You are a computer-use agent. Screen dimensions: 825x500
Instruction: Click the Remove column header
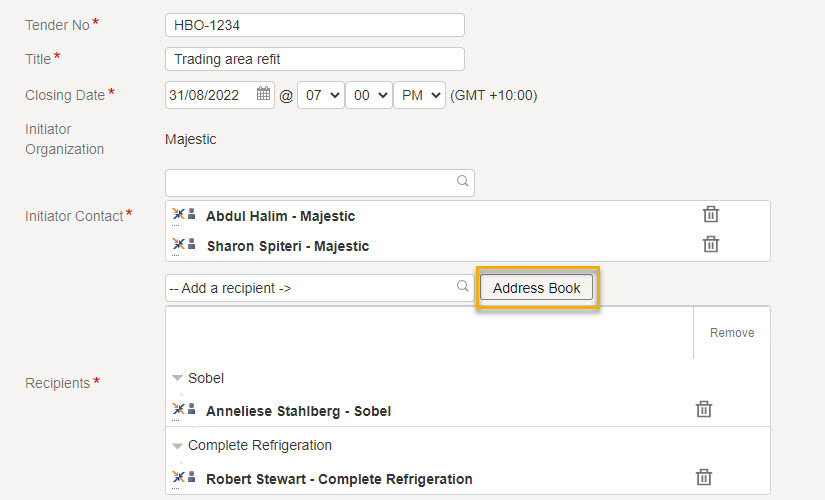[732, 333]
